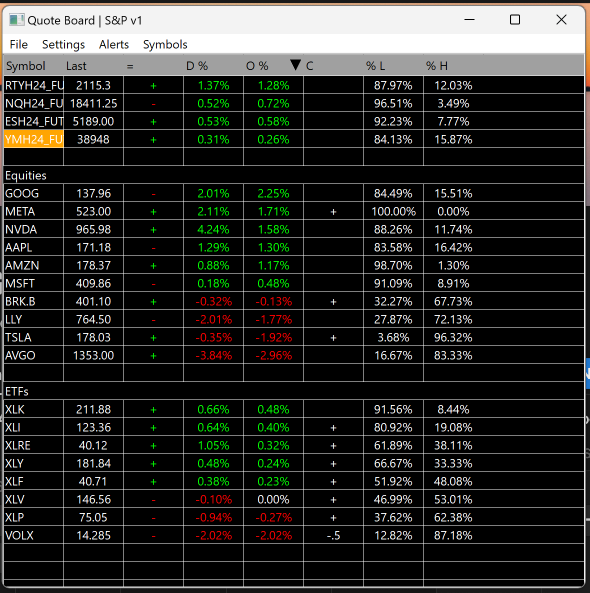The image size is (590, 593).
Task: Click the plus sign in META's C column
Action: pos(333,211)
